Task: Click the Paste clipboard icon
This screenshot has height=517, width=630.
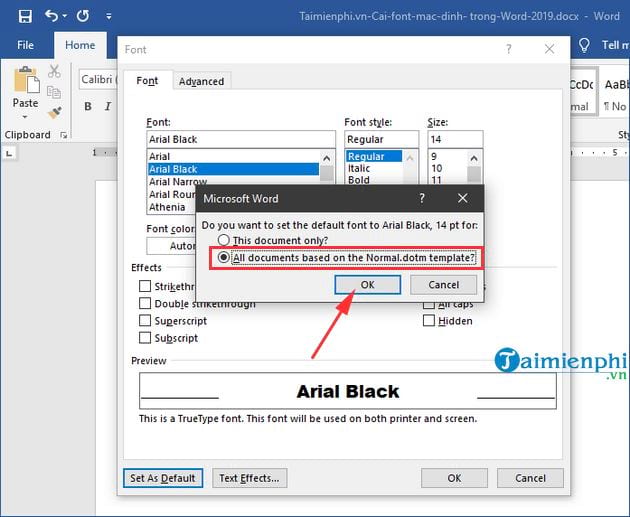Action: click(x=27, y=80)
